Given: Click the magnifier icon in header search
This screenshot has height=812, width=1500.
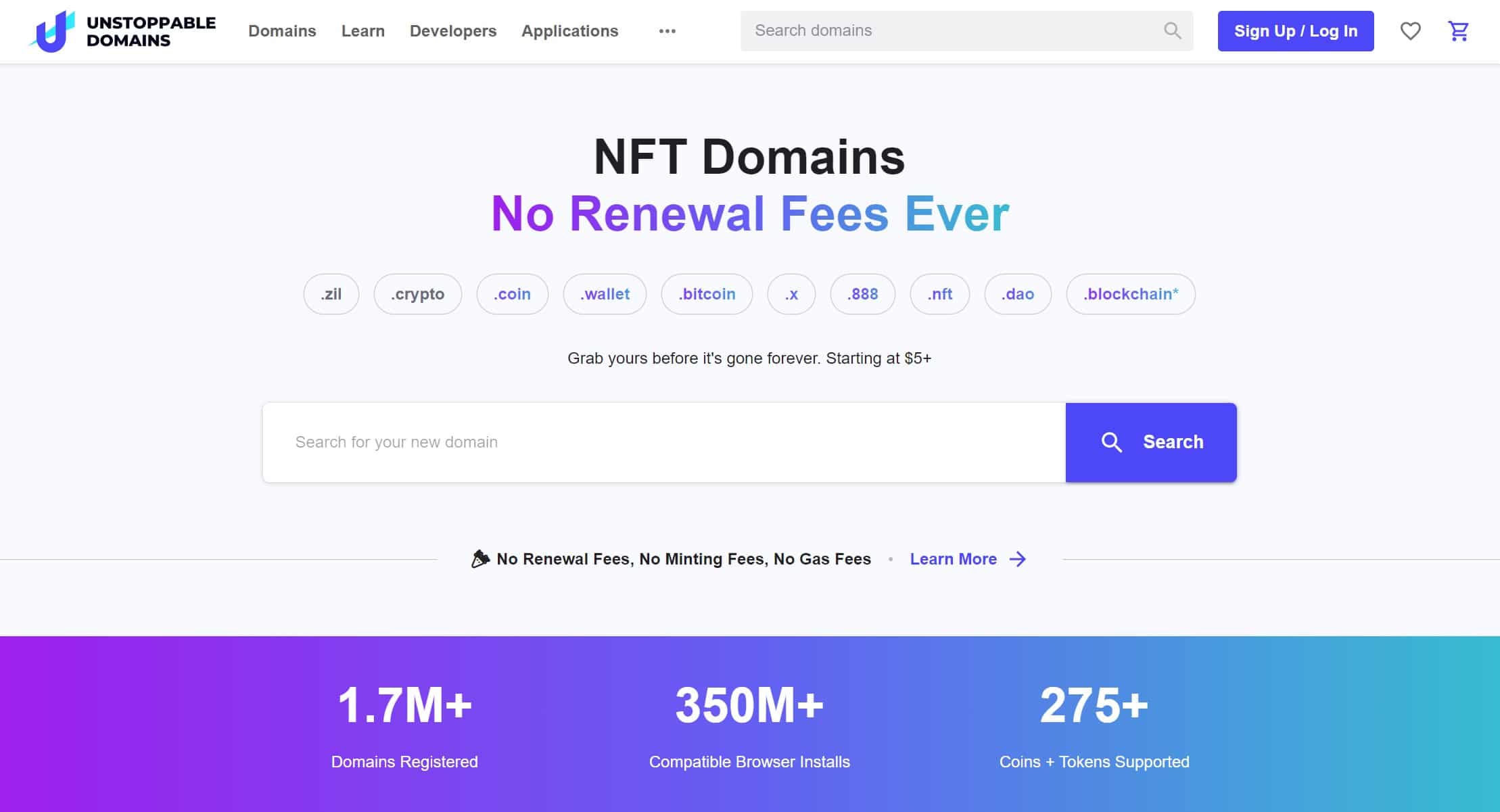Looking at the screenshot, I should coord(1172,31).
